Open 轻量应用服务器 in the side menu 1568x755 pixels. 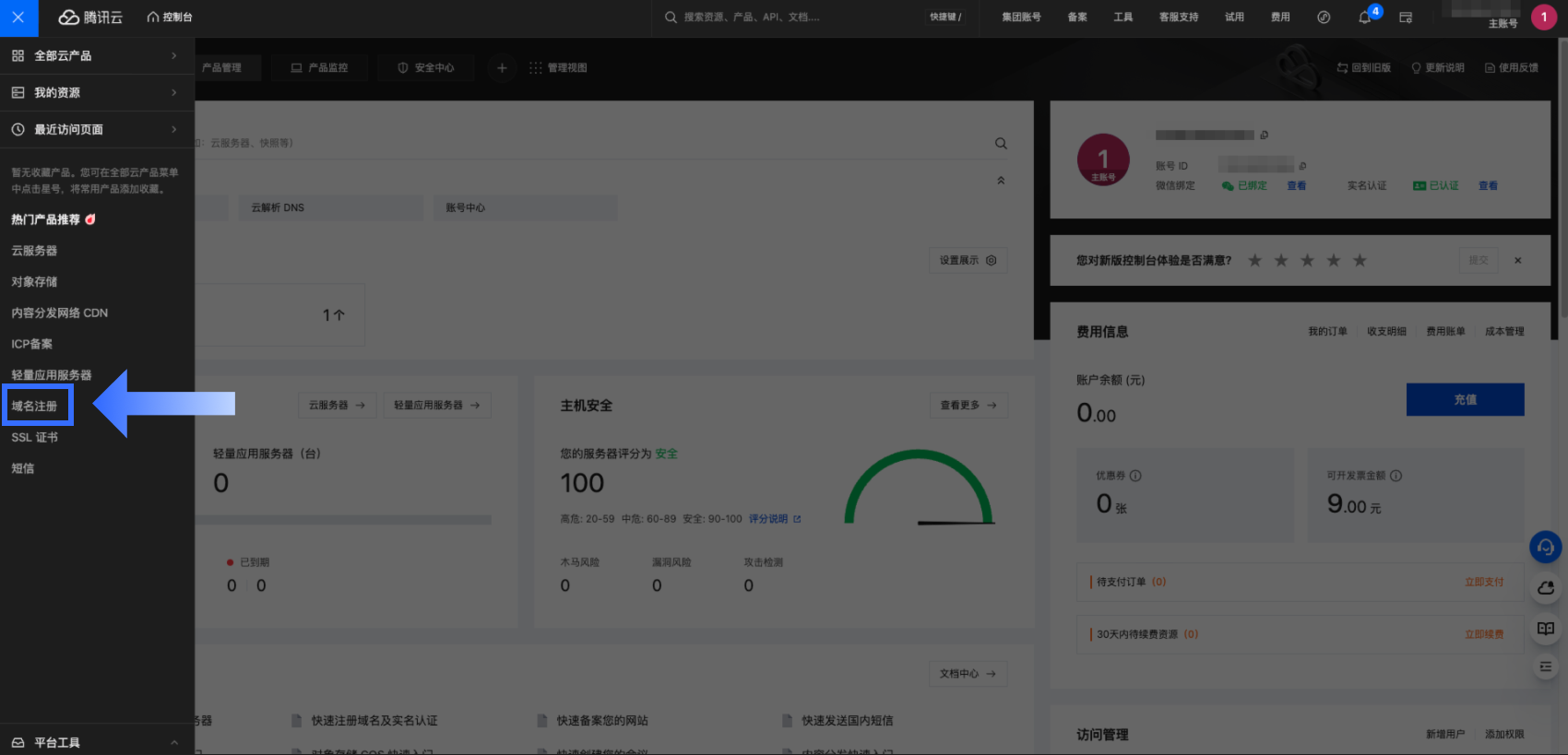52,375
